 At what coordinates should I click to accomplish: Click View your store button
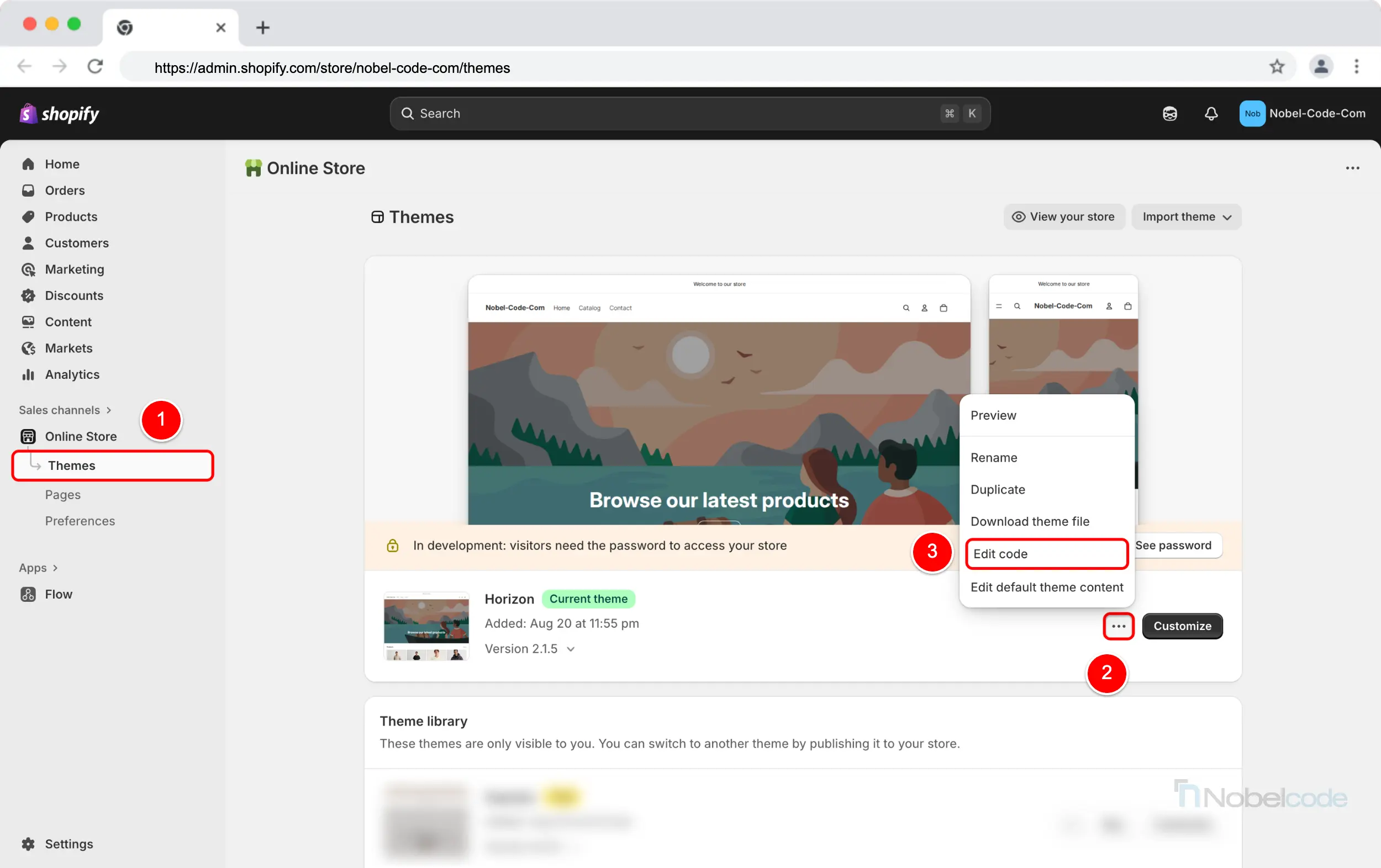(x=1063, y=216)
